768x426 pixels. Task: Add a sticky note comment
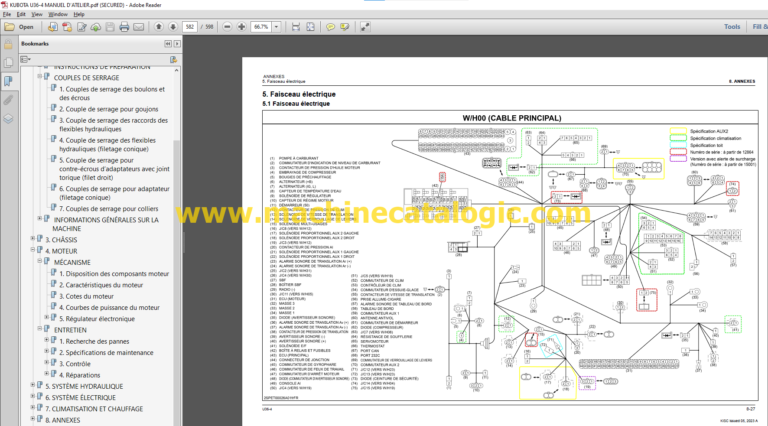pos(330,27)
